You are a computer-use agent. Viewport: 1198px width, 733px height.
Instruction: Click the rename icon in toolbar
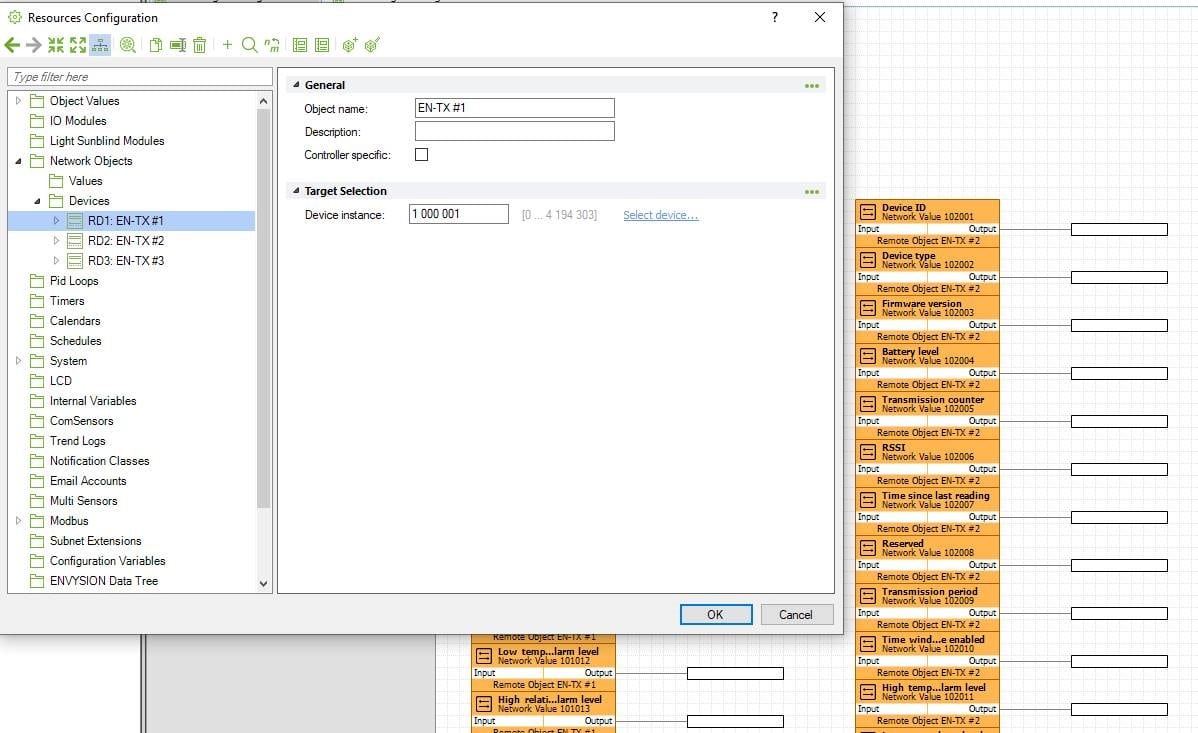(178, 45)
